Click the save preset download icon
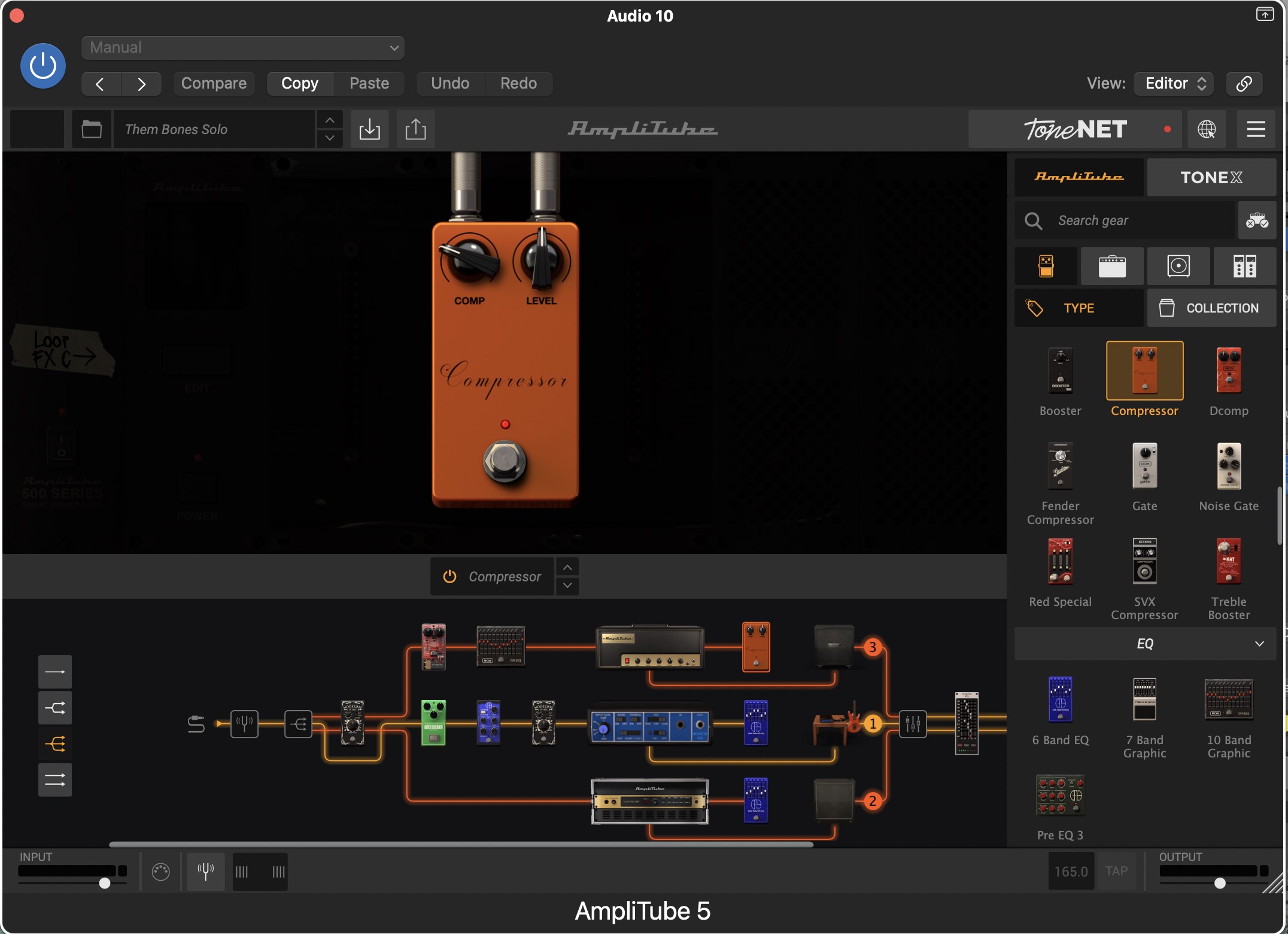Image resolution: width=1288 pixels, height=934 pixels. coord(369,129)
